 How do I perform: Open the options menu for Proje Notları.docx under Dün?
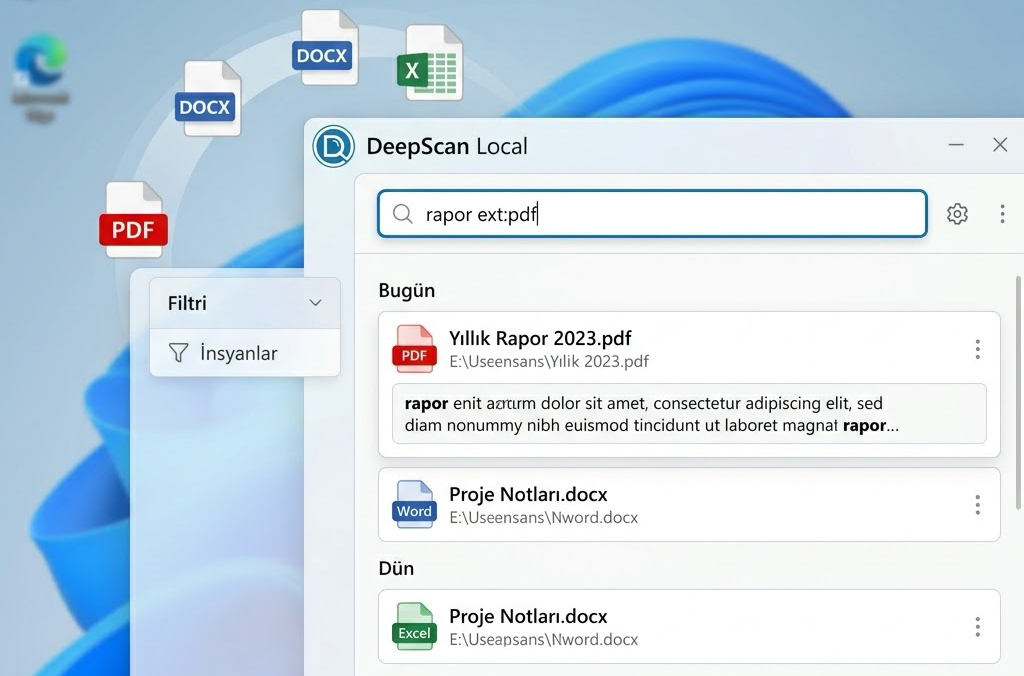point(977,627)
